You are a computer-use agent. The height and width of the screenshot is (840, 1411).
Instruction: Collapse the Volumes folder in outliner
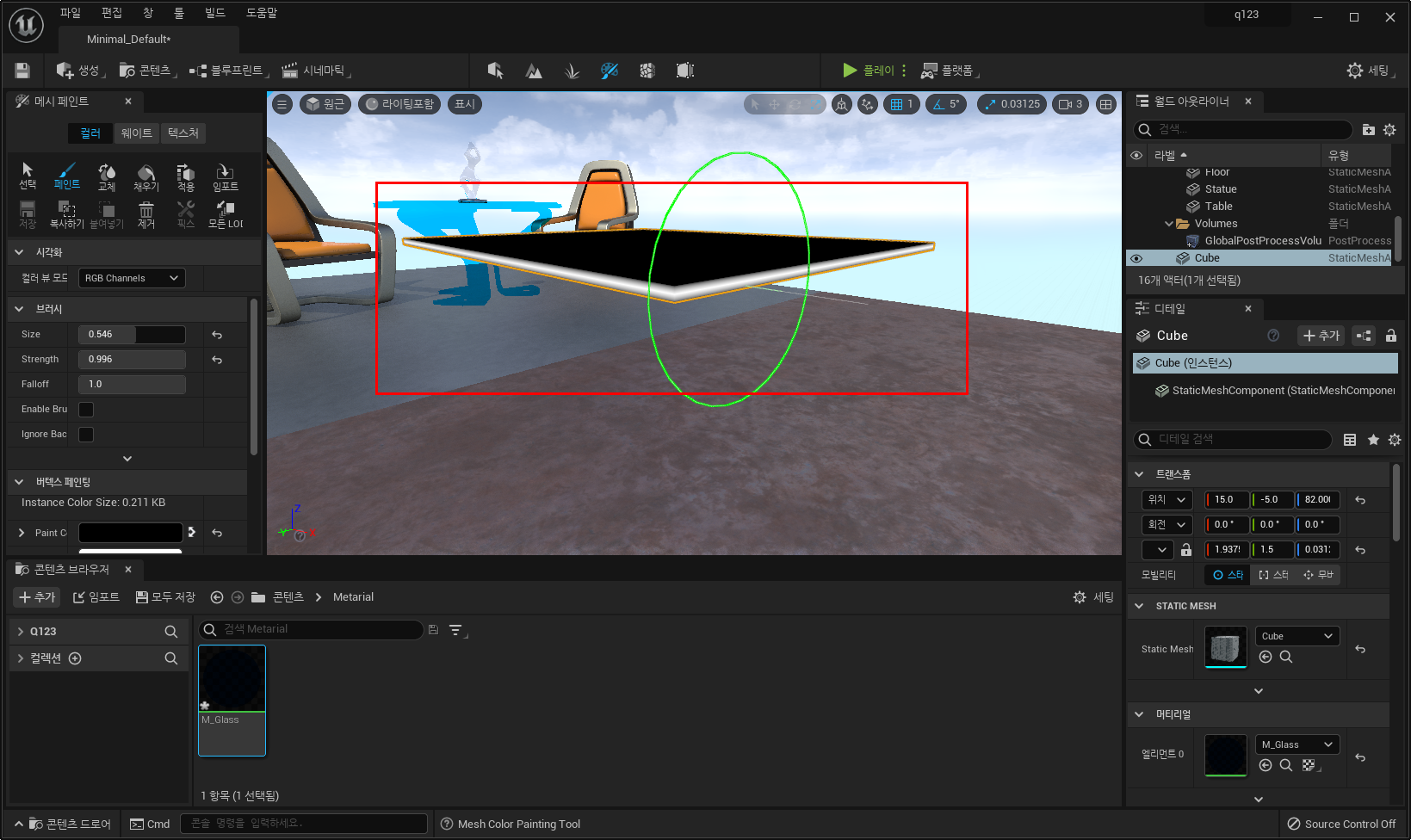(x=1169, y=224)
